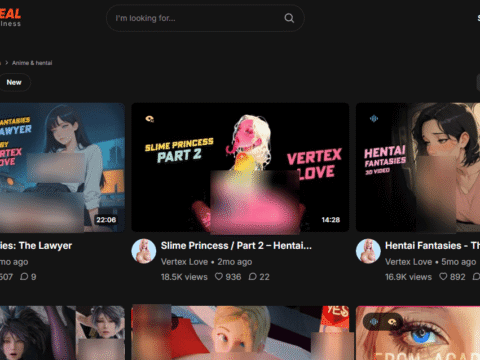Open Vertex Love channel under Slime Princess
Image resolution: width=480 pixels, height=360 pixels.
[x=184, y=262]
